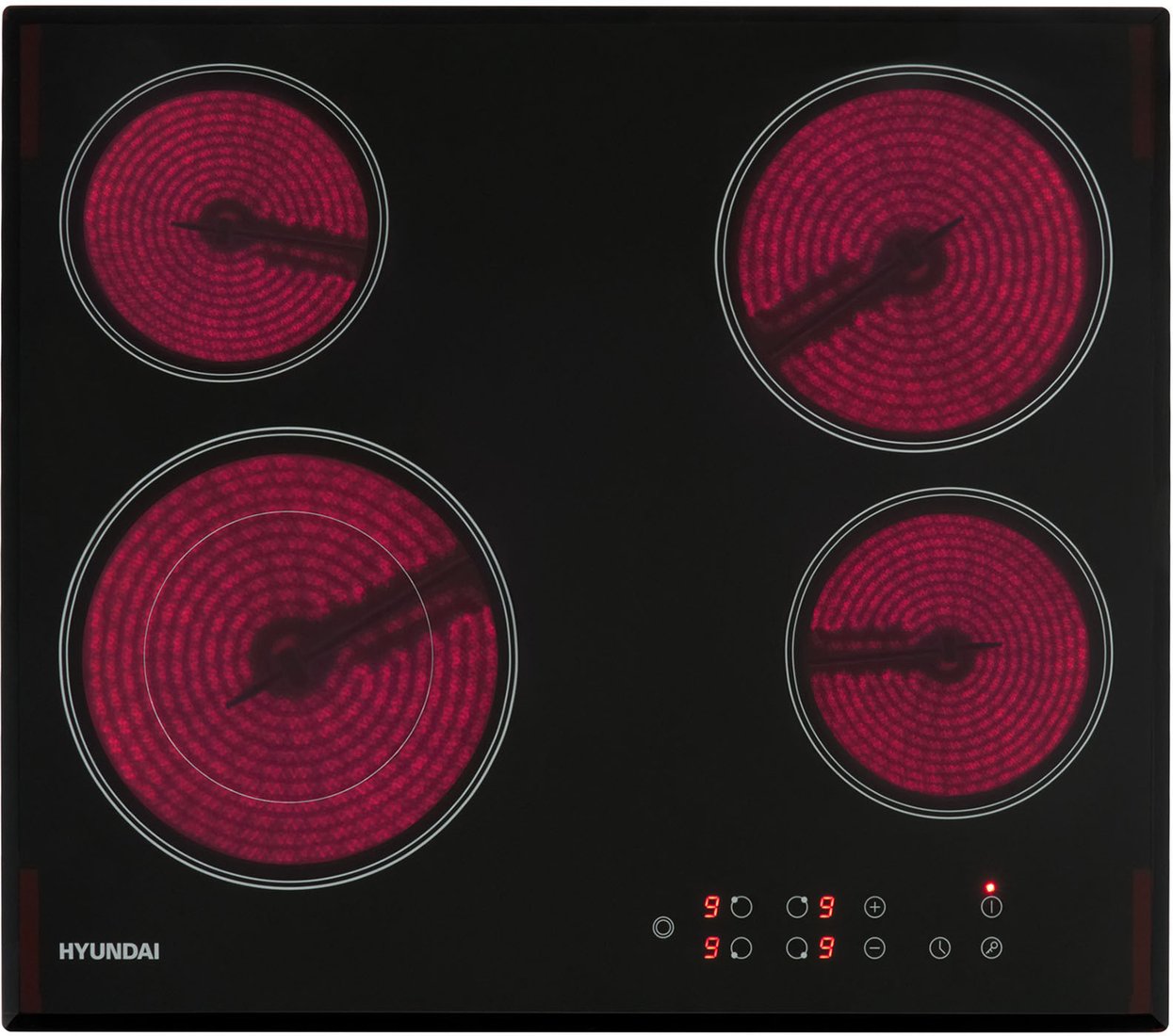The width and height of the screenshot is (1173, 1036).
Task: Select the front-left burner zone icon
Action: tap(741, 948)
